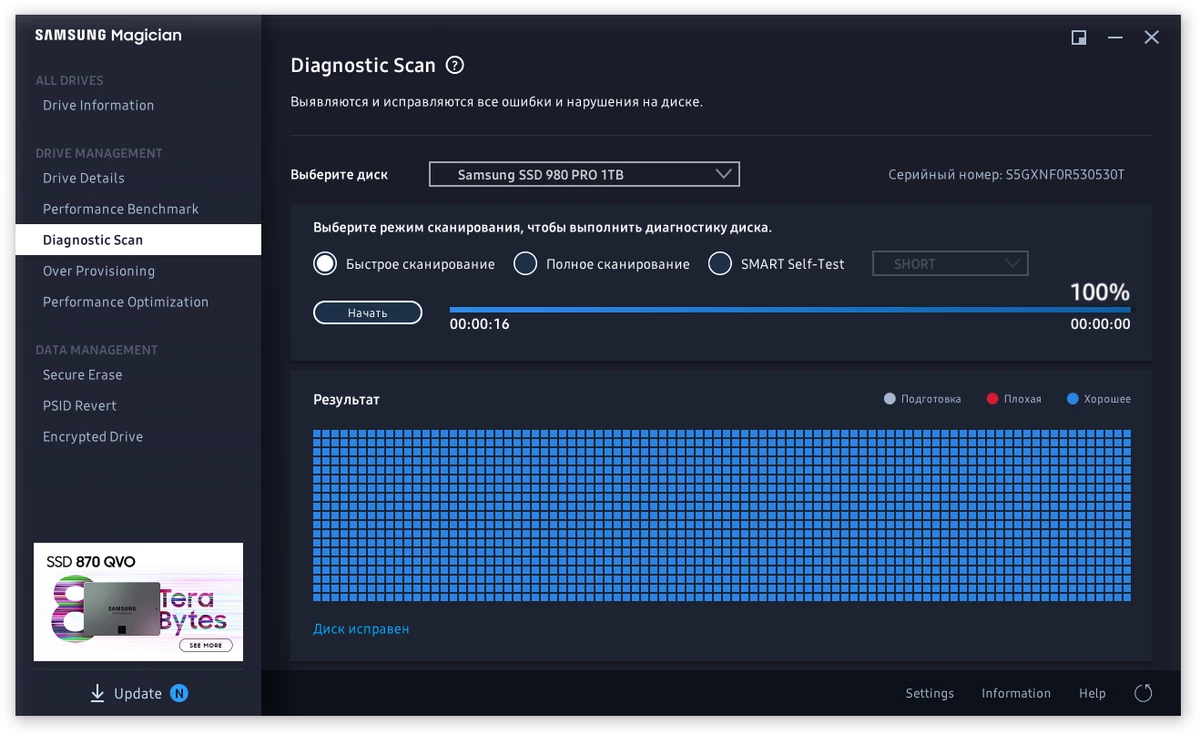Click the Результат heading
1200x736 pixels.
(346, 399)
